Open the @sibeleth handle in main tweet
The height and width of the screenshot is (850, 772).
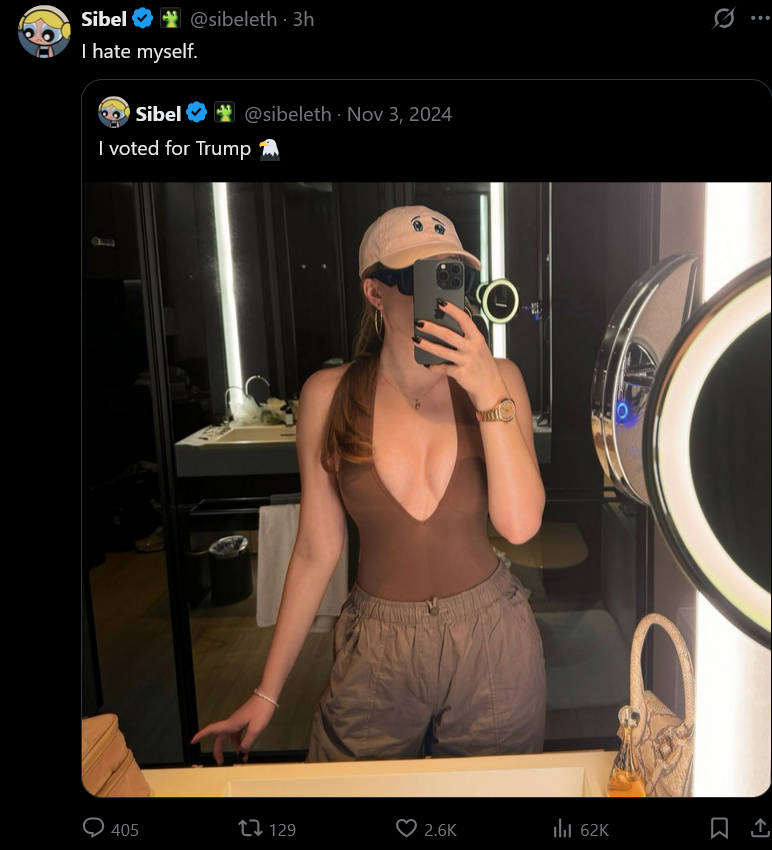tap(234, 20)
